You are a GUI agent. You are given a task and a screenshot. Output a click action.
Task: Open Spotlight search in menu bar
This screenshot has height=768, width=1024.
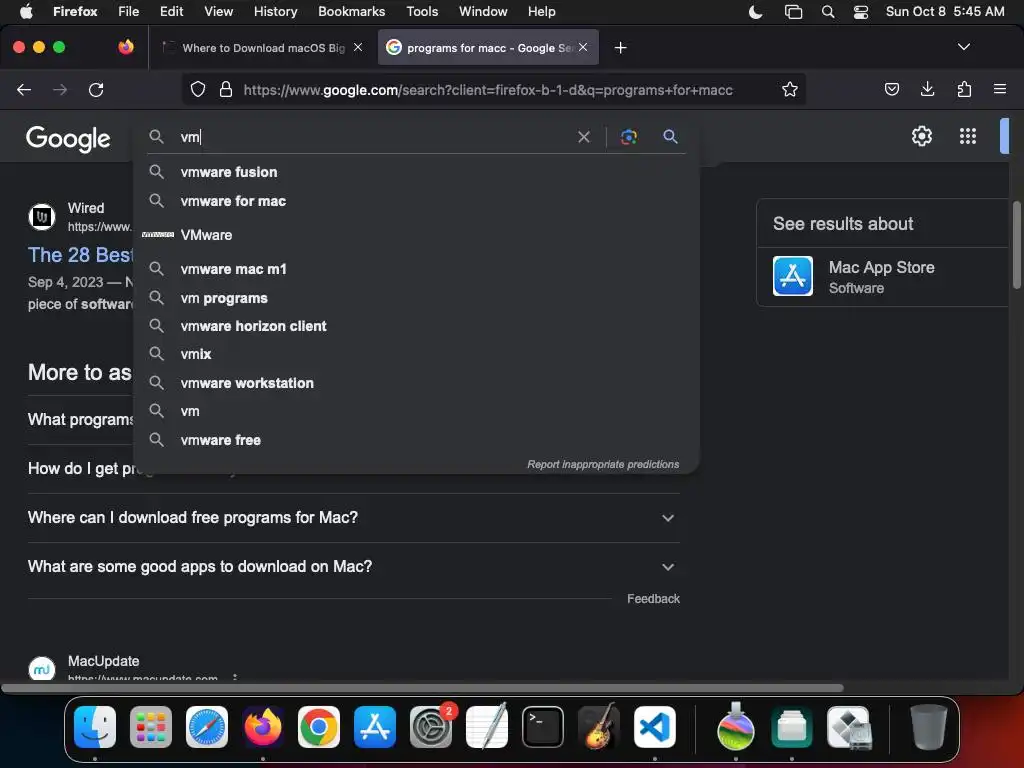click(x=827, y=12)
